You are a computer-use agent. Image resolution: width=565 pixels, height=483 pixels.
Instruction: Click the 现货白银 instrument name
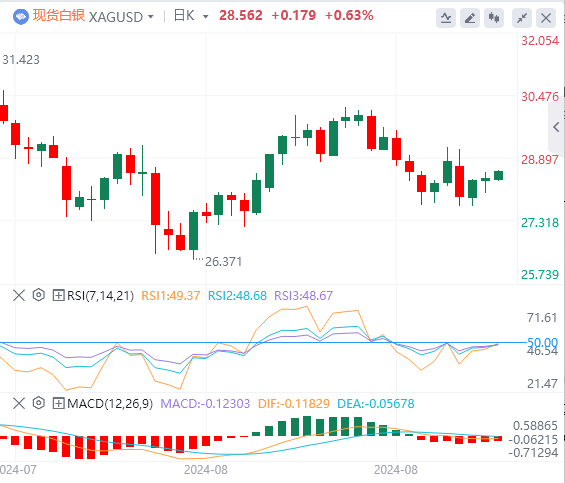[x=59, y=16]
